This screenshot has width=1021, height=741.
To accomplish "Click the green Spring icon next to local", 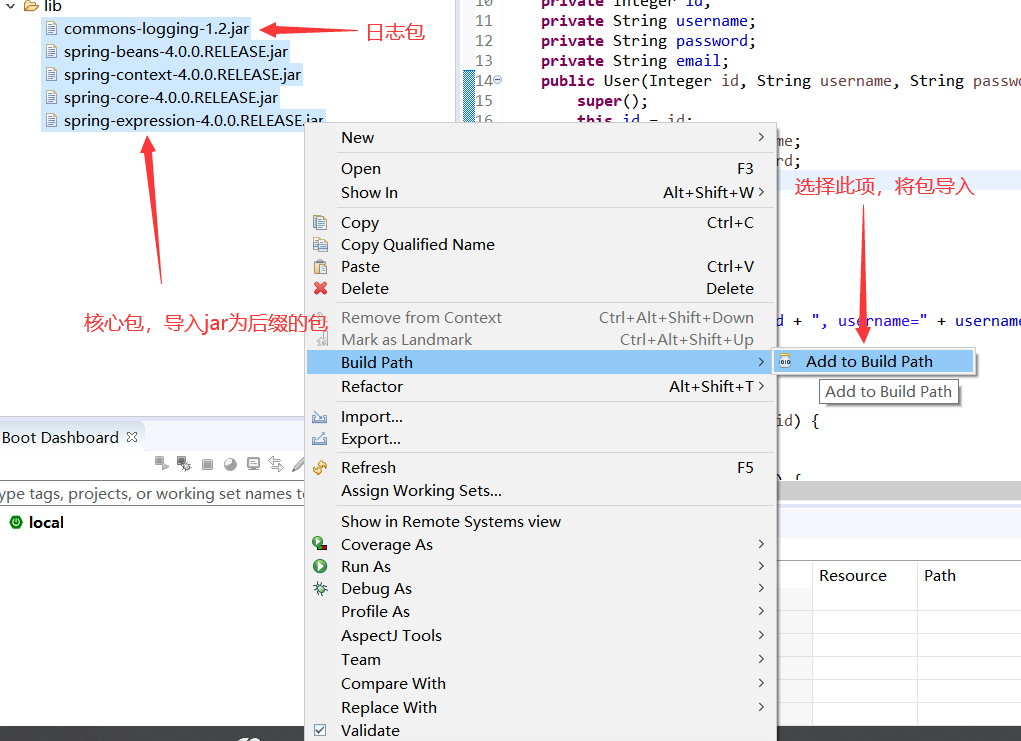I will [x=16, y=522].
